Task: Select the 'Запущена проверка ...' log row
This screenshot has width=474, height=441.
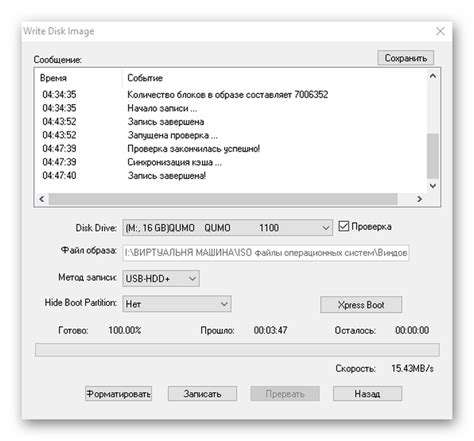Action: coord(231,135)
